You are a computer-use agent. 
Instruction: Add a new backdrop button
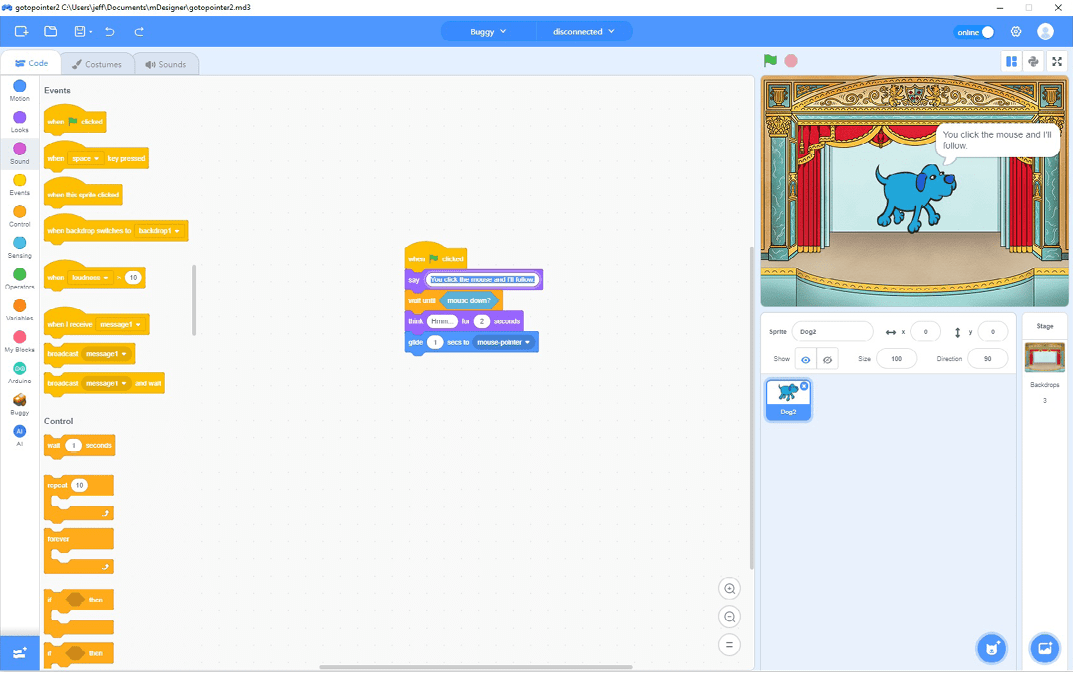[x=1045, y=648]
